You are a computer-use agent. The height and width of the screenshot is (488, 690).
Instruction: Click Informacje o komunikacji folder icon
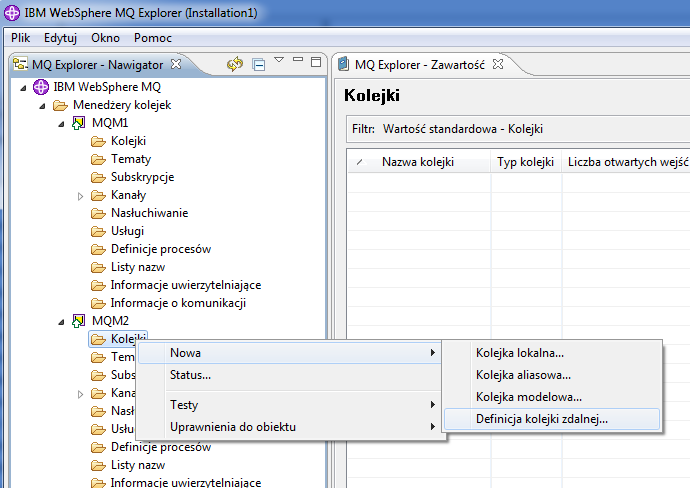(x=98, y=304)
